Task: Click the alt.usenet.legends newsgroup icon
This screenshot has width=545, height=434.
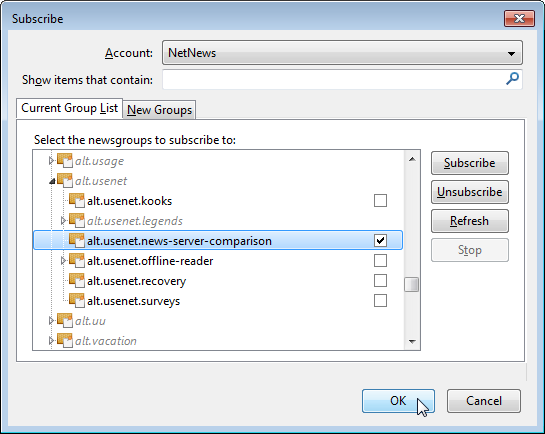Action: (77, 221)
